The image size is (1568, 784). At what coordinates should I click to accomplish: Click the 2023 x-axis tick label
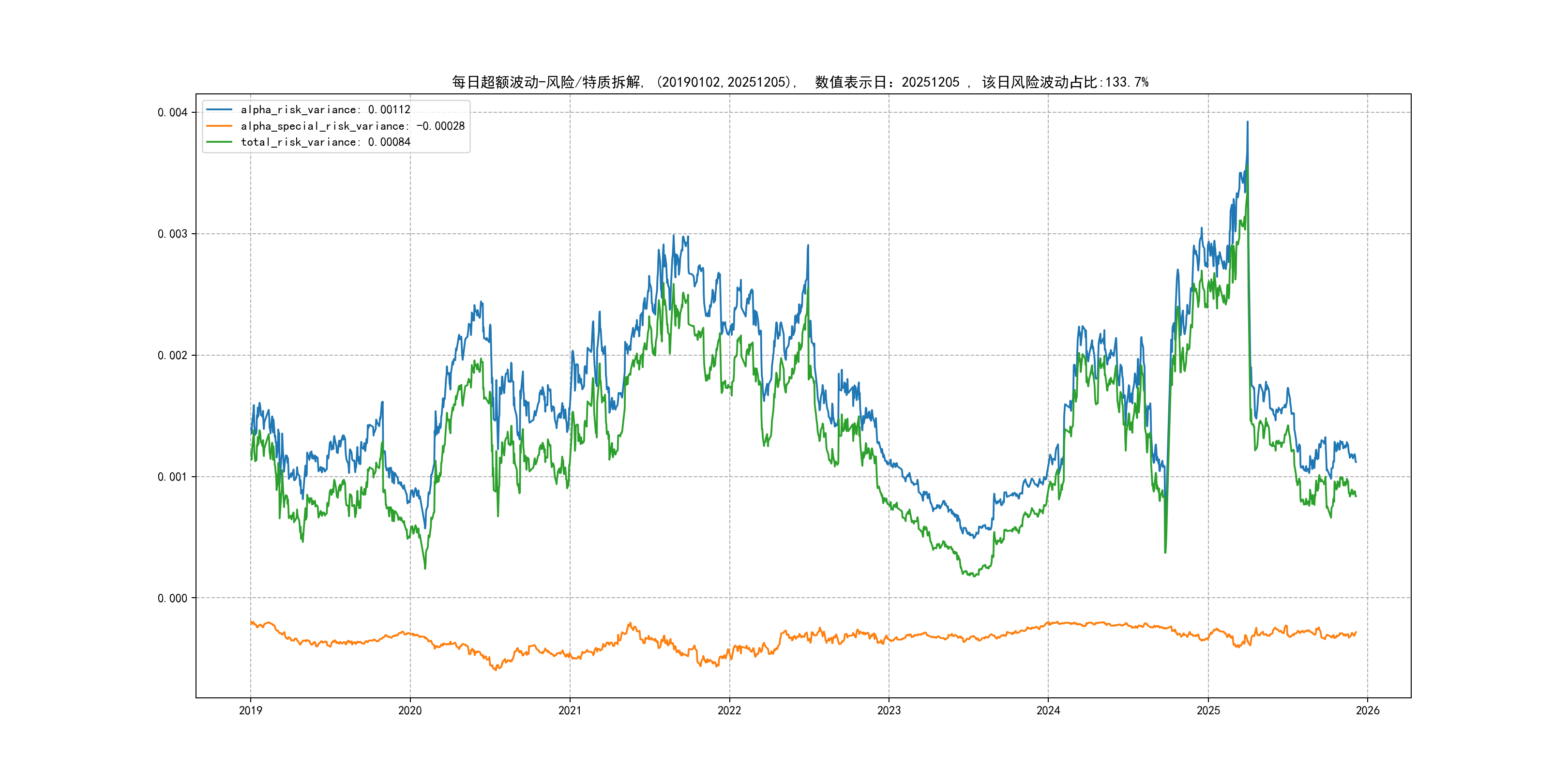889,710
